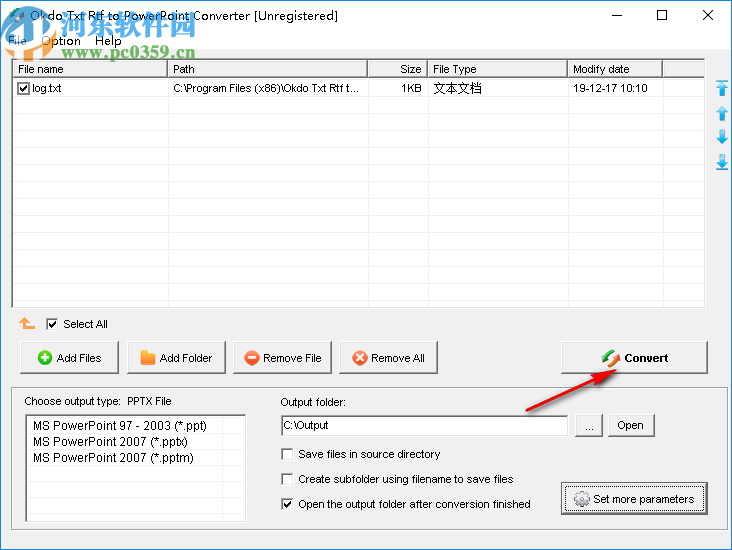Enable Create subfolder using filename option

point(287,479)
